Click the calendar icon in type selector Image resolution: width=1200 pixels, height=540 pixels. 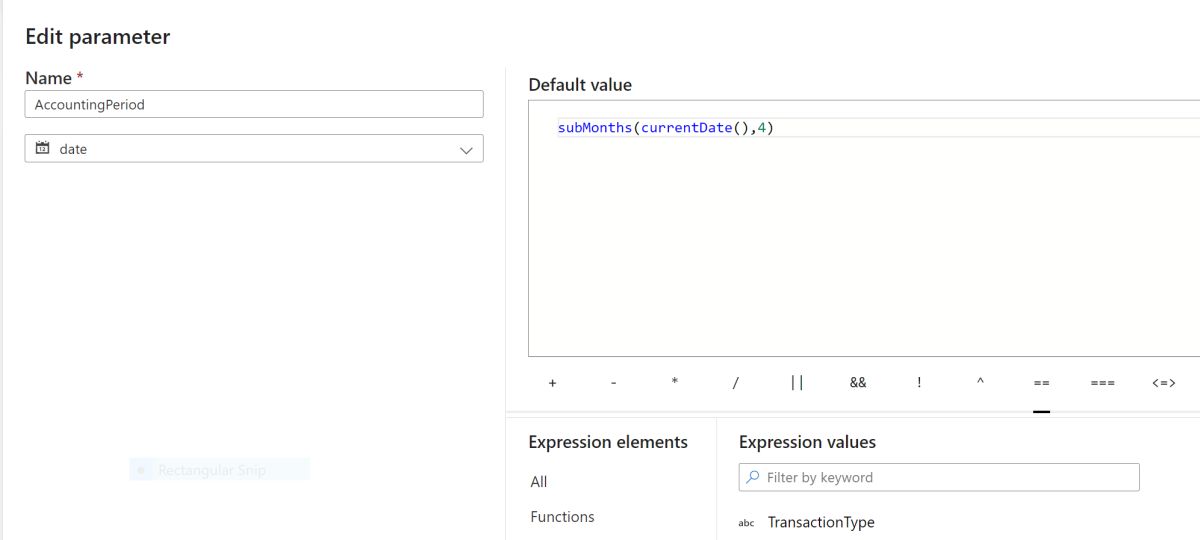(x=42, y=149)
